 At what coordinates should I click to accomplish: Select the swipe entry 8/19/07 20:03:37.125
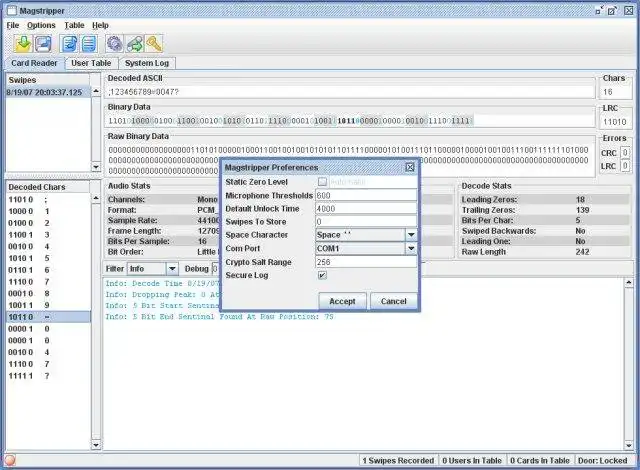coord(48,92)
